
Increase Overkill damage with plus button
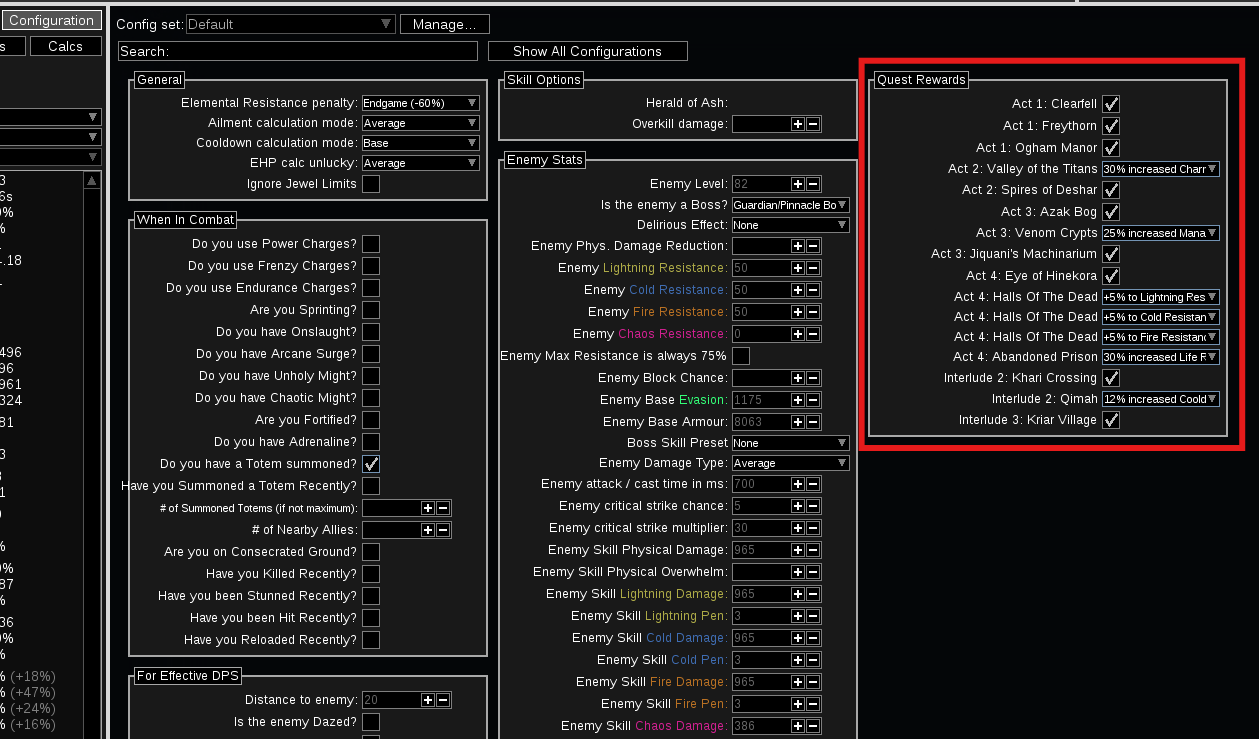point(798,124)
